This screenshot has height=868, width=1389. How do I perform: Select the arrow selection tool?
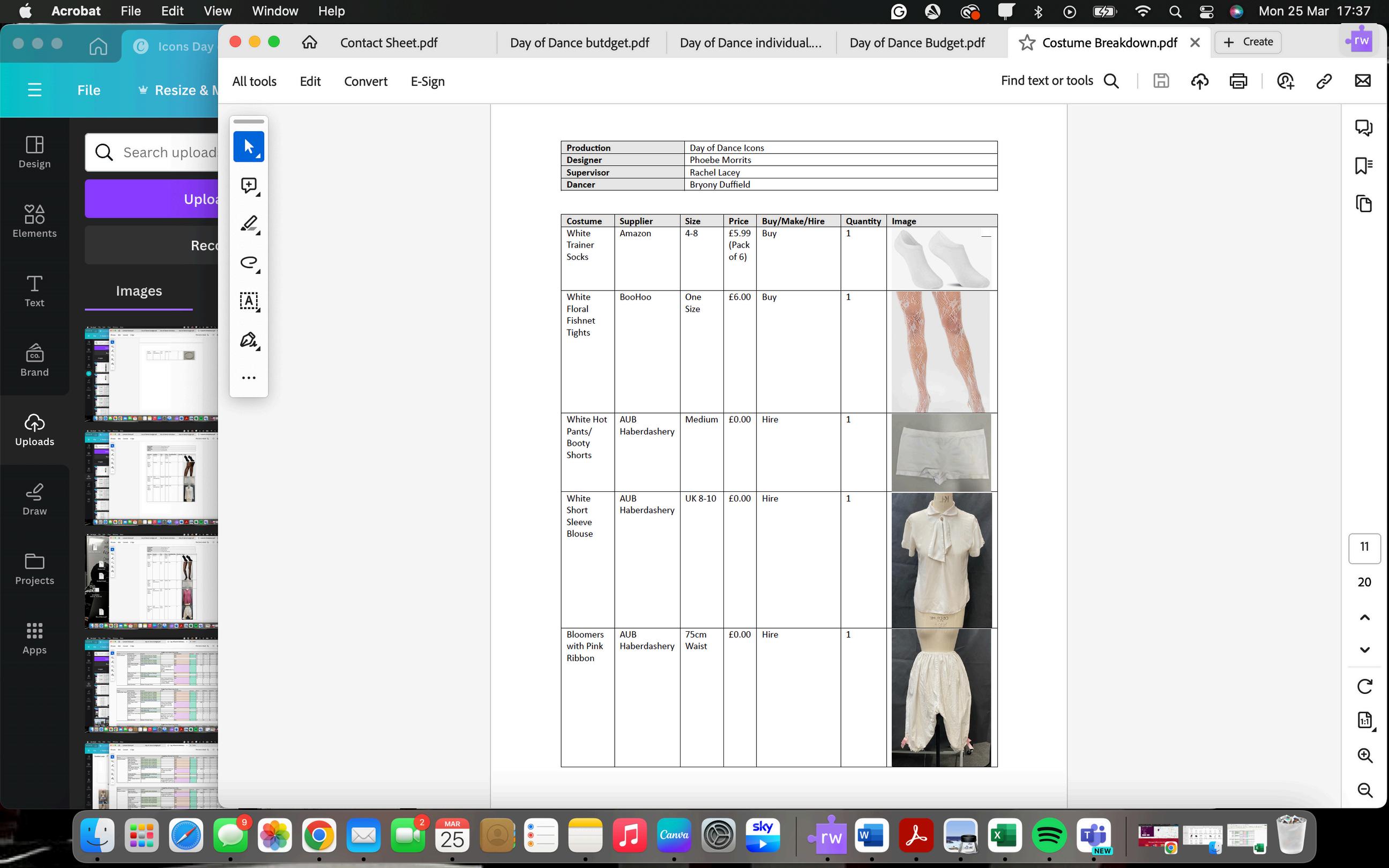[x=249, y=146]
